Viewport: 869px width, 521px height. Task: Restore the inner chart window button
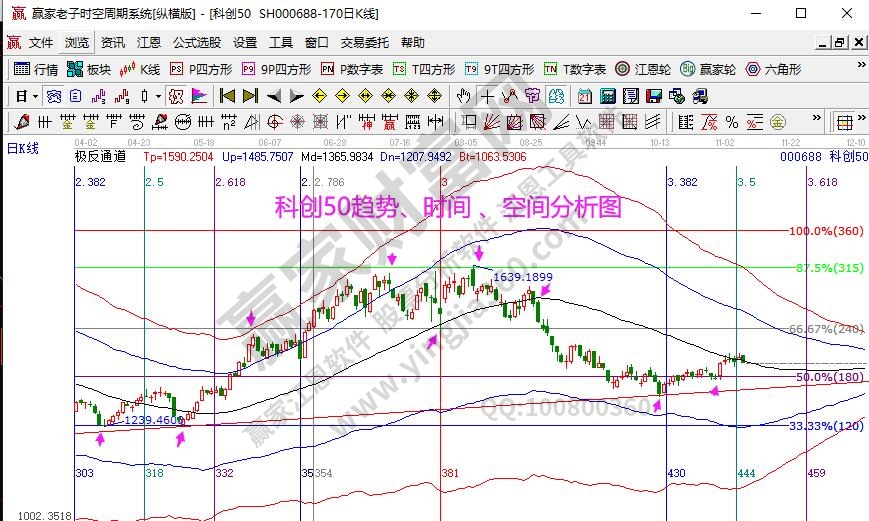[x=840, y=43]
